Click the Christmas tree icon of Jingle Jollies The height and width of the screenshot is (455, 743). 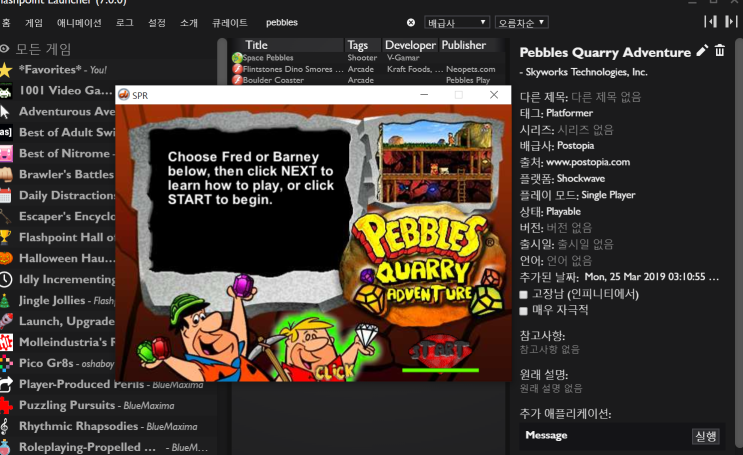click(5, 300)
